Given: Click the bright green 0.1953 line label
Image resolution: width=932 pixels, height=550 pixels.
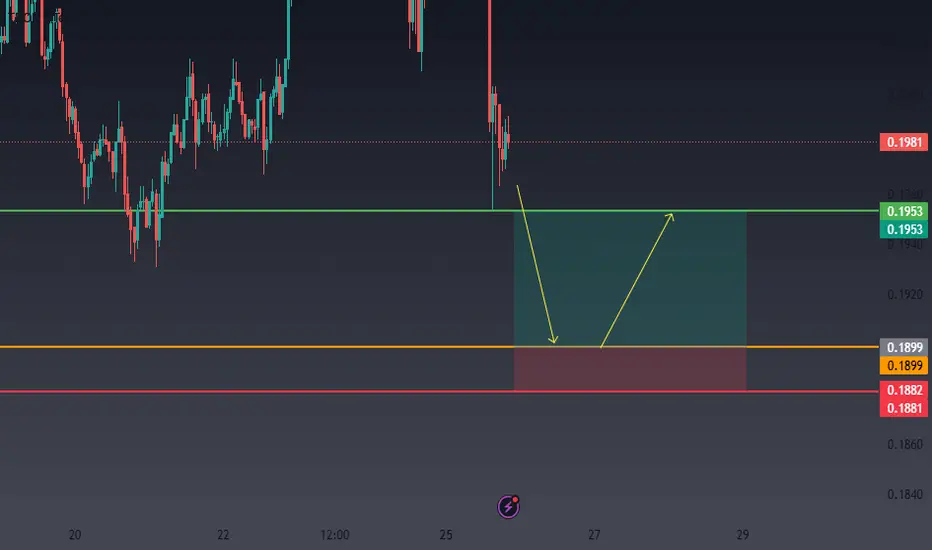Looking at the screenshot, I should [903, 211].
